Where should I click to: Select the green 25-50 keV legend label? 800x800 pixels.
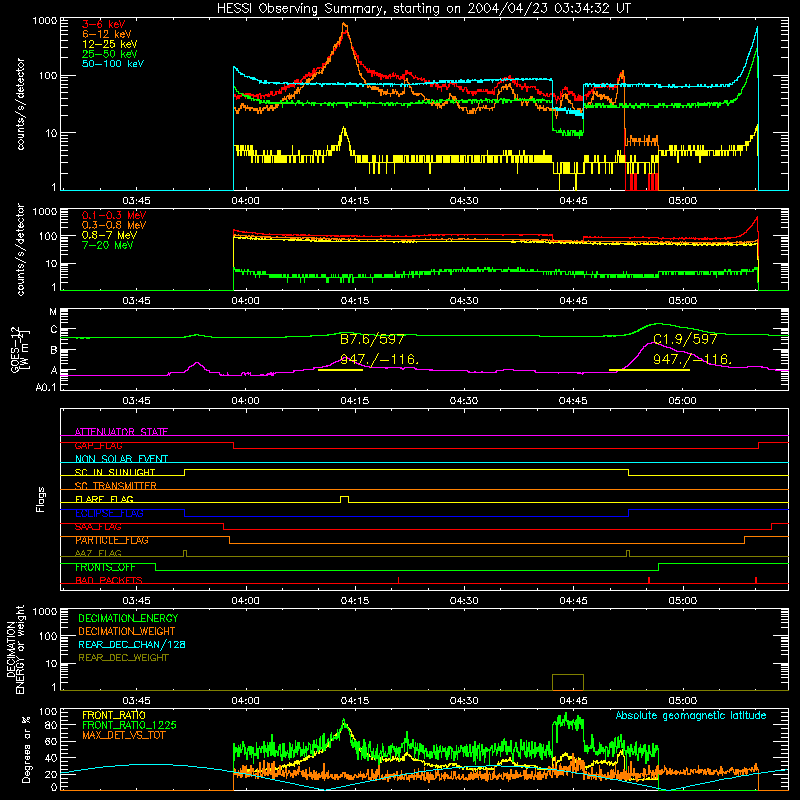point(109,54)
